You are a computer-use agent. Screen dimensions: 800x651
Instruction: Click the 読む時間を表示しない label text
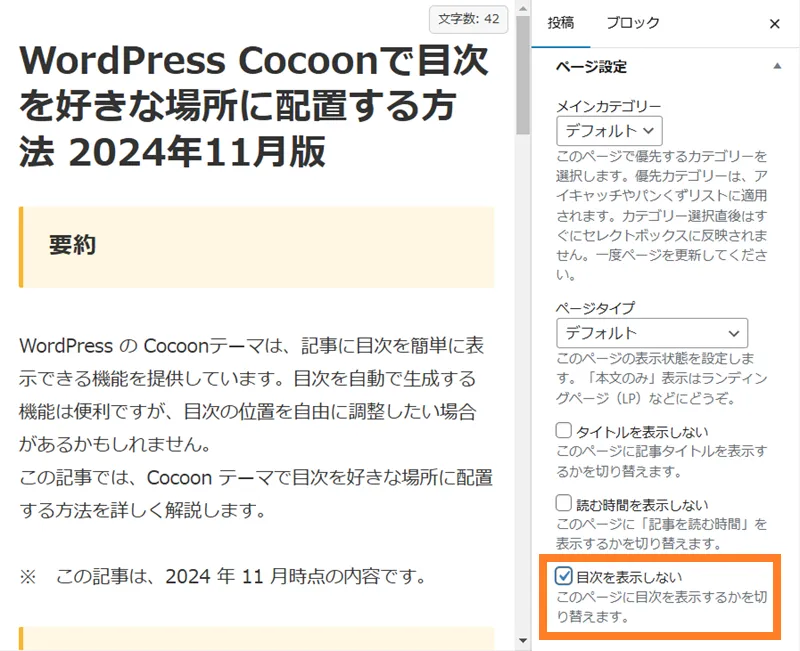(642, 505)
